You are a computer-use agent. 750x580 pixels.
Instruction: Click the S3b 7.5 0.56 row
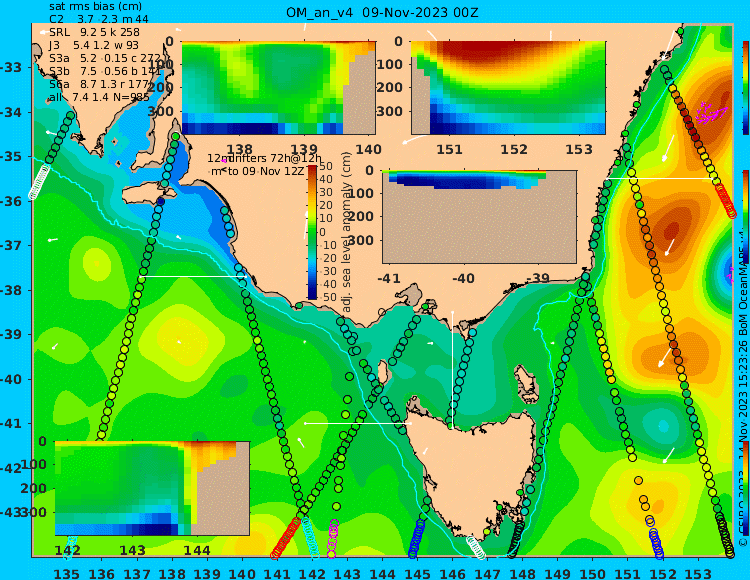pos(105,71)
